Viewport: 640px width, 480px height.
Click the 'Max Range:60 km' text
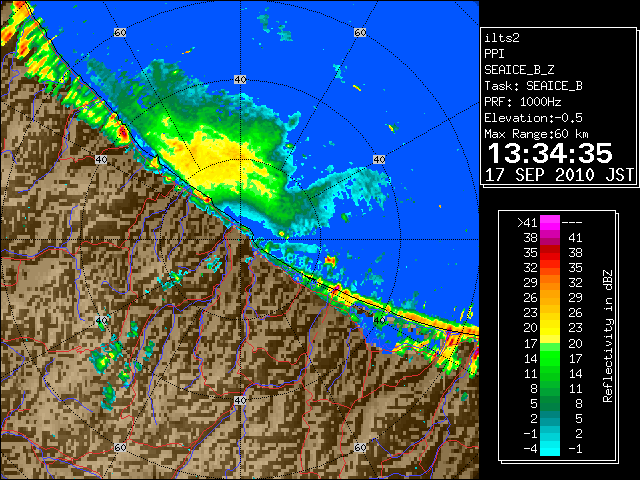point(536,134)
